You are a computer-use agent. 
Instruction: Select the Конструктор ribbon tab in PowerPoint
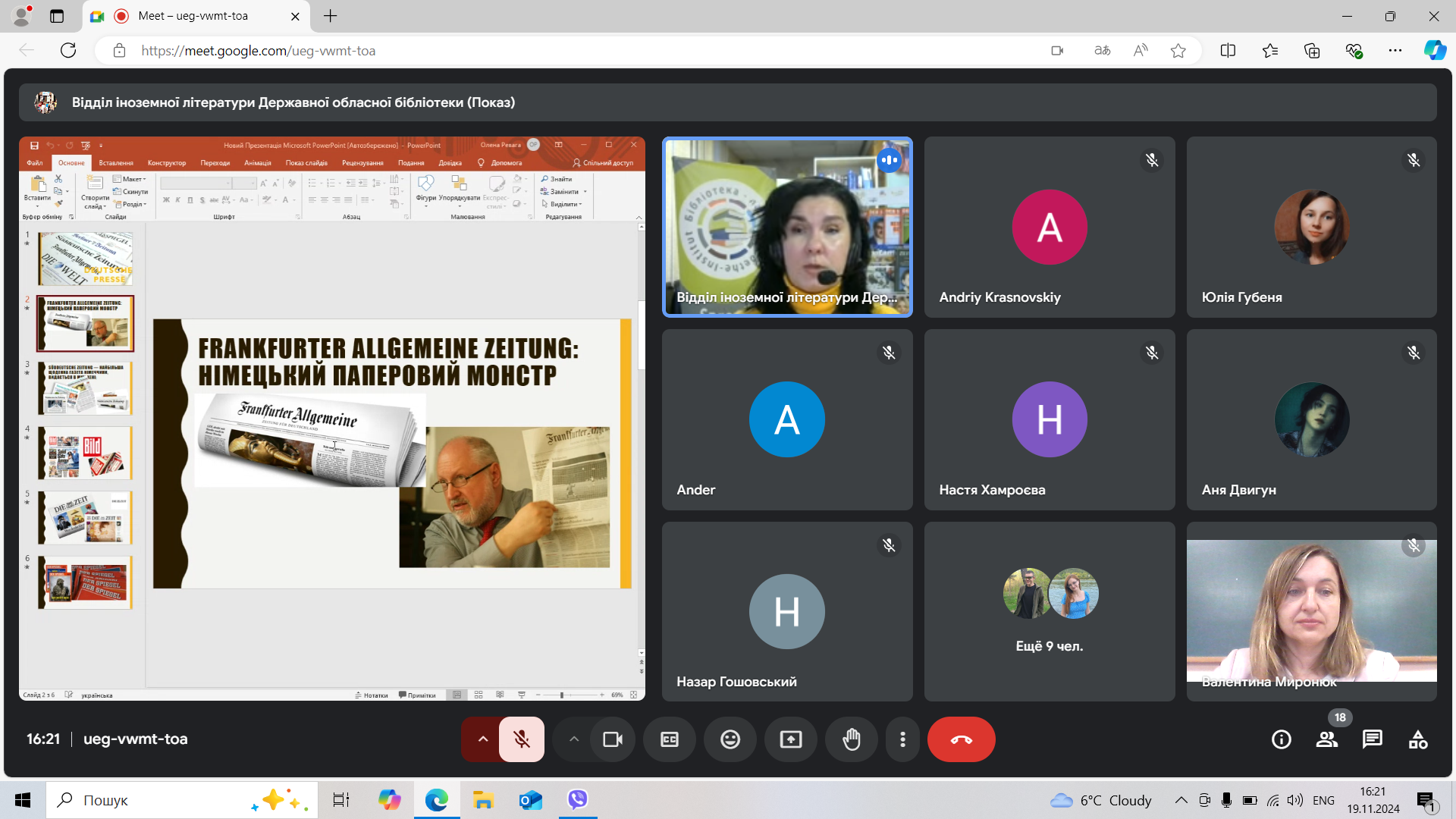167,163
